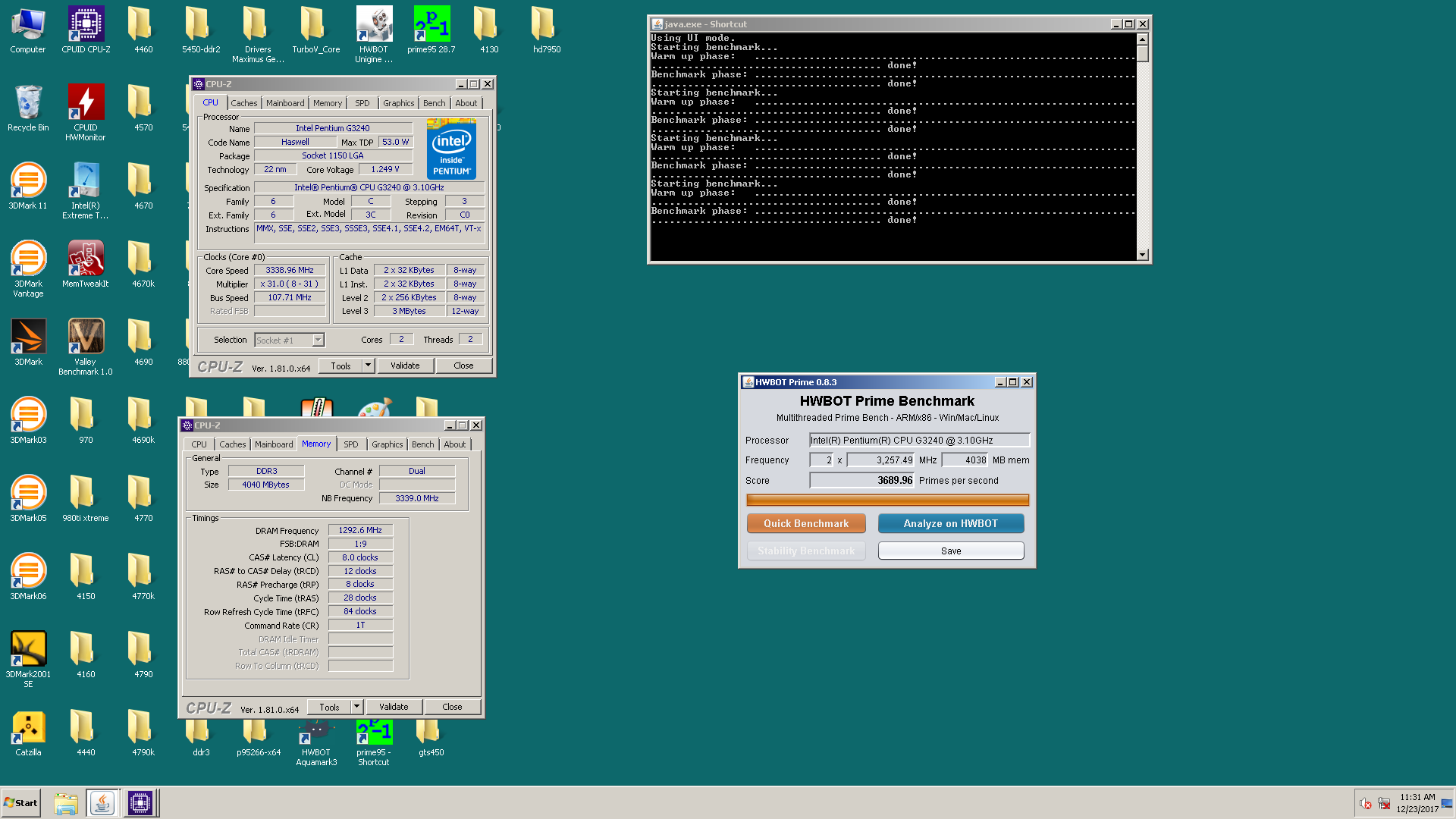Viewport: 1456px width, 819px height.
Task: Open the Computer desktop icon
Action: pos(28,30)
